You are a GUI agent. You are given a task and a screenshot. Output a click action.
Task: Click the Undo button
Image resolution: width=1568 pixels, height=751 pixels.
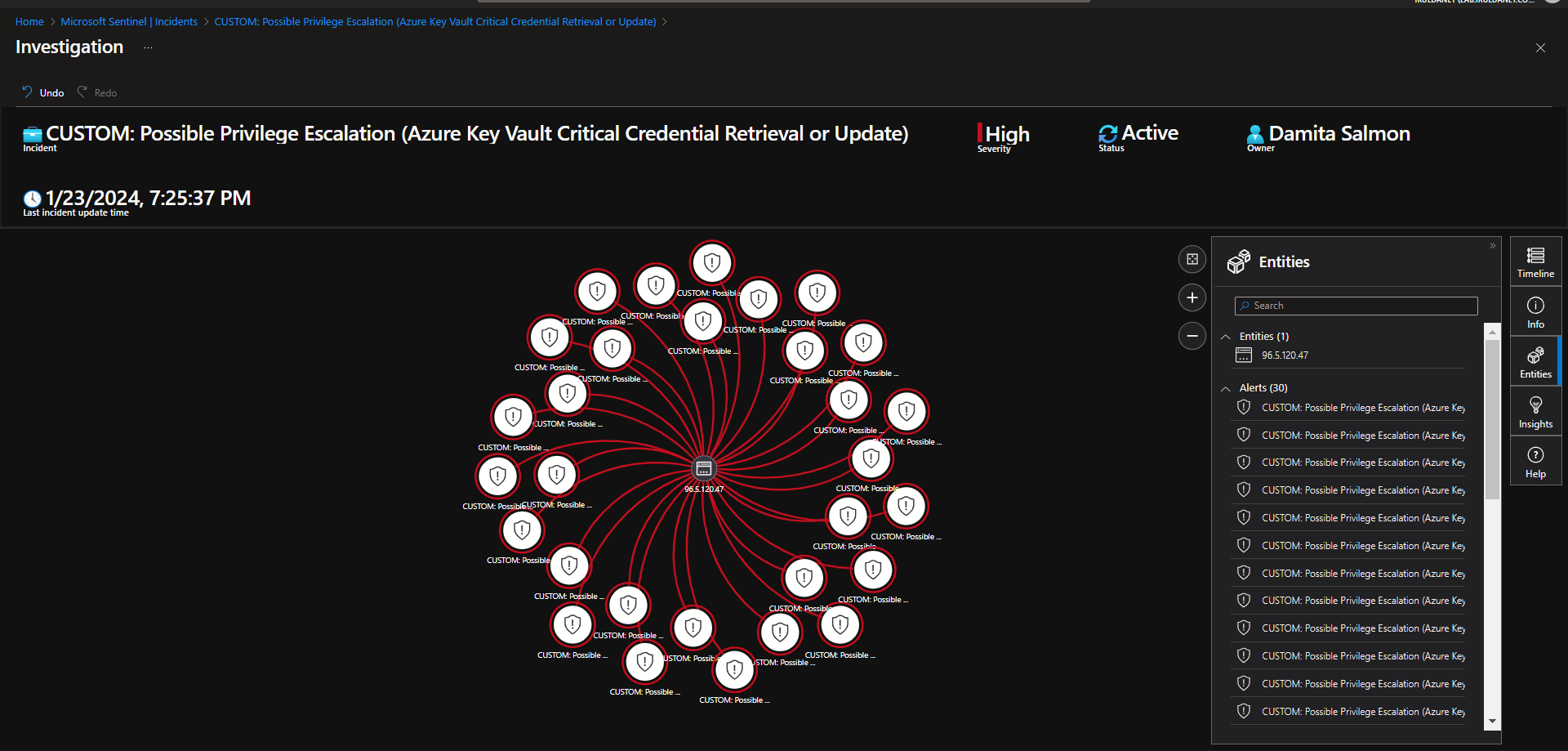pyautogui.click(x=43, y=92)
